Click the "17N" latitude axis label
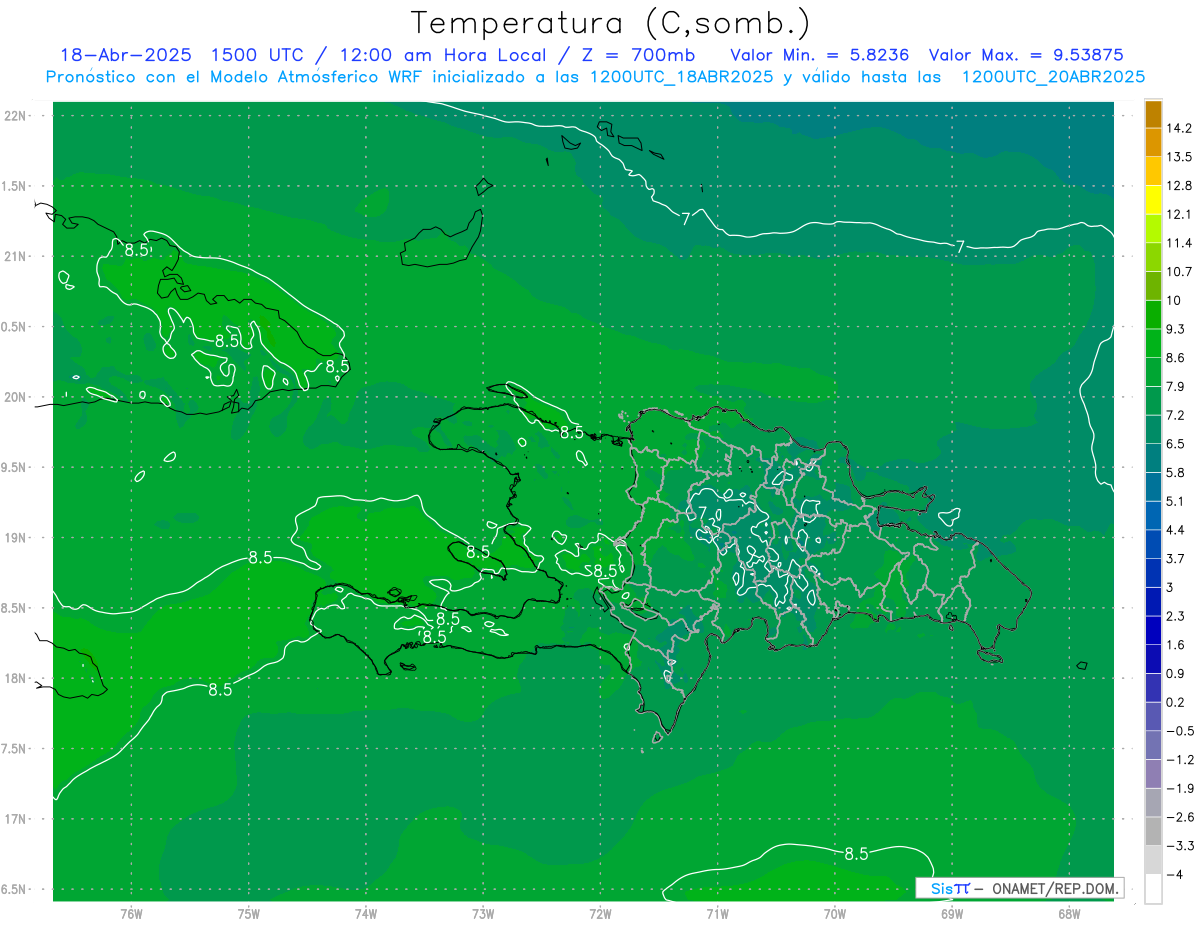 (x=16, y=820)
